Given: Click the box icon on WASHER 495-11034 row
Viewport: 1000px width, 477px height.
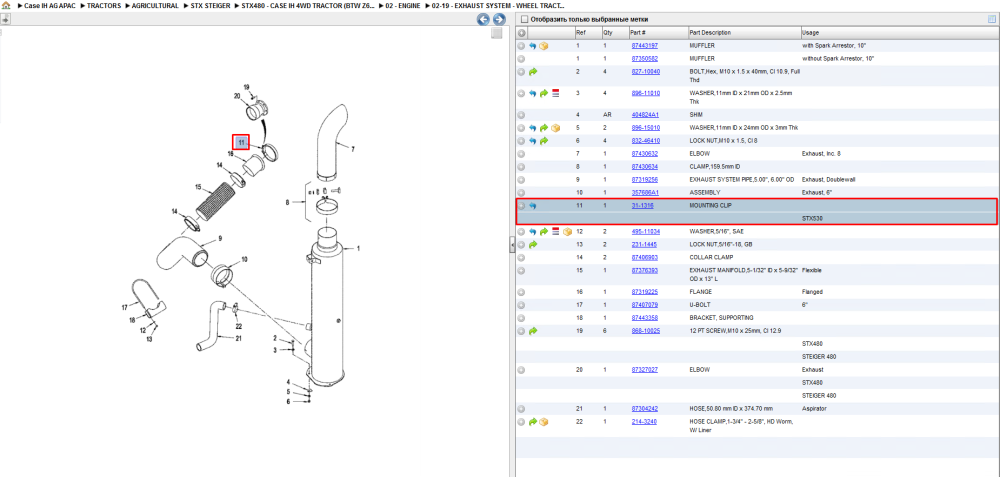Looking at the screenshot, I should (x=567, y=231).
